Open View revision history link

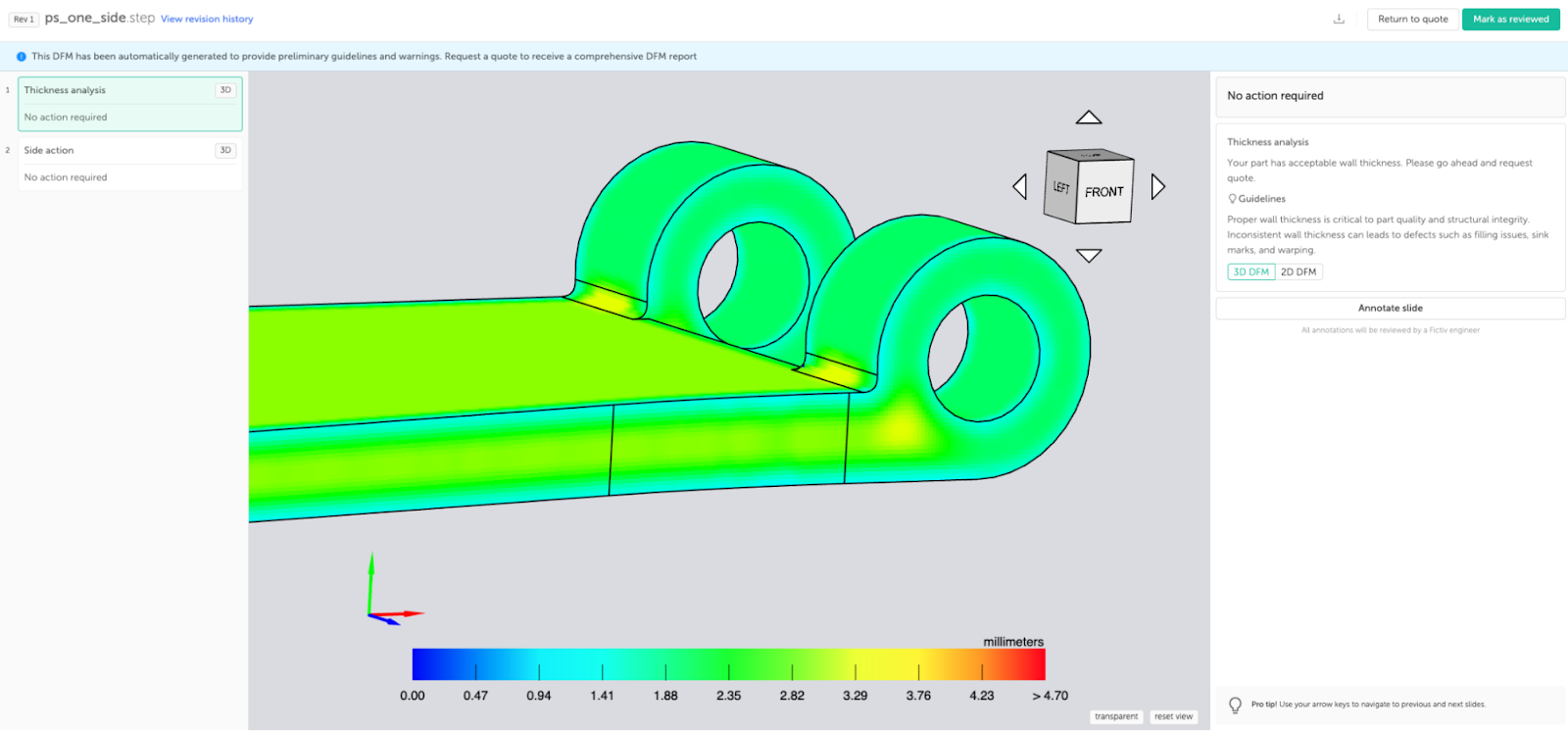point(207,19)
